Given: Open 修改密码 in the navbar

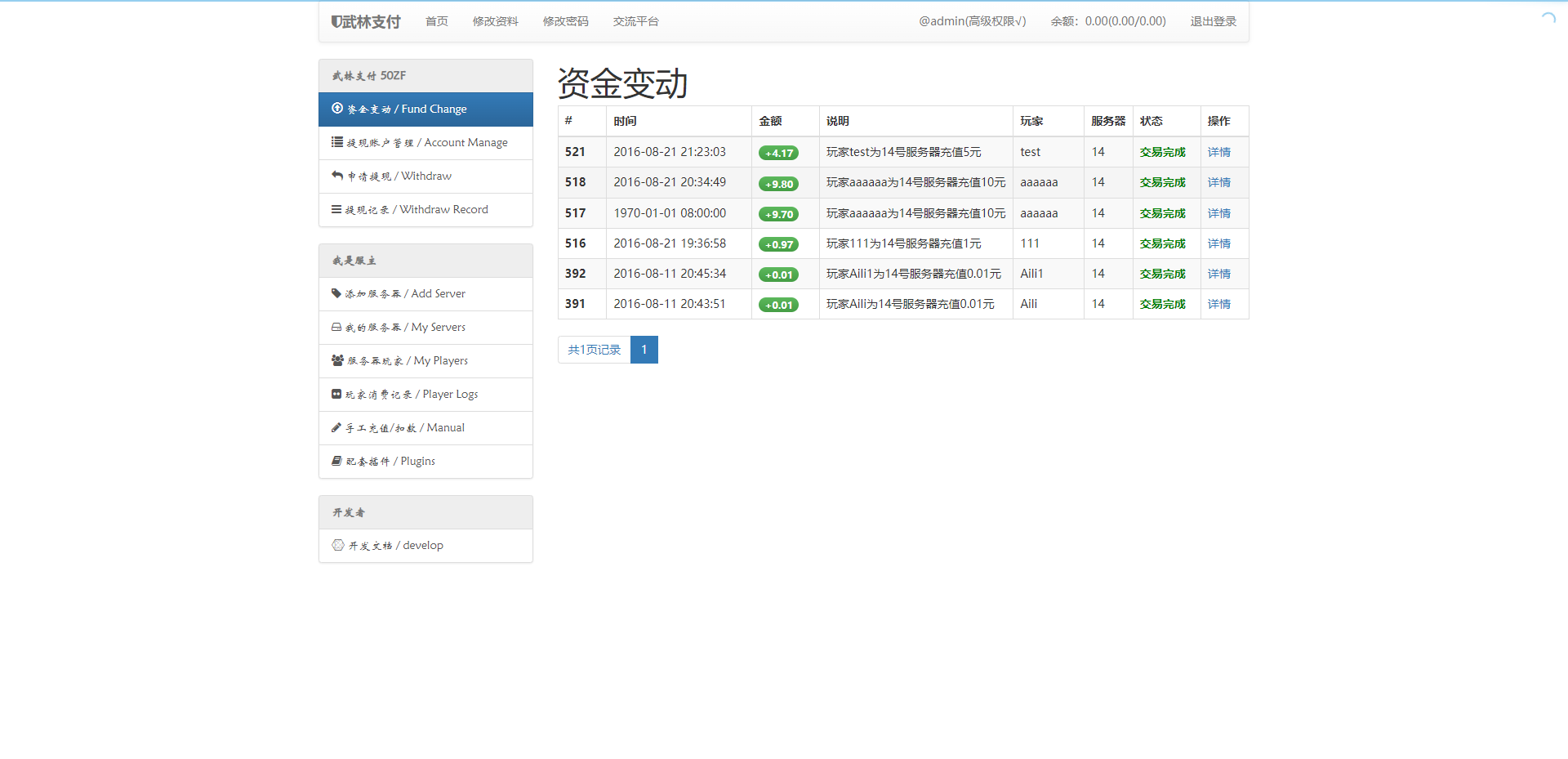Looking at the screenshot, I should point(566,21).
